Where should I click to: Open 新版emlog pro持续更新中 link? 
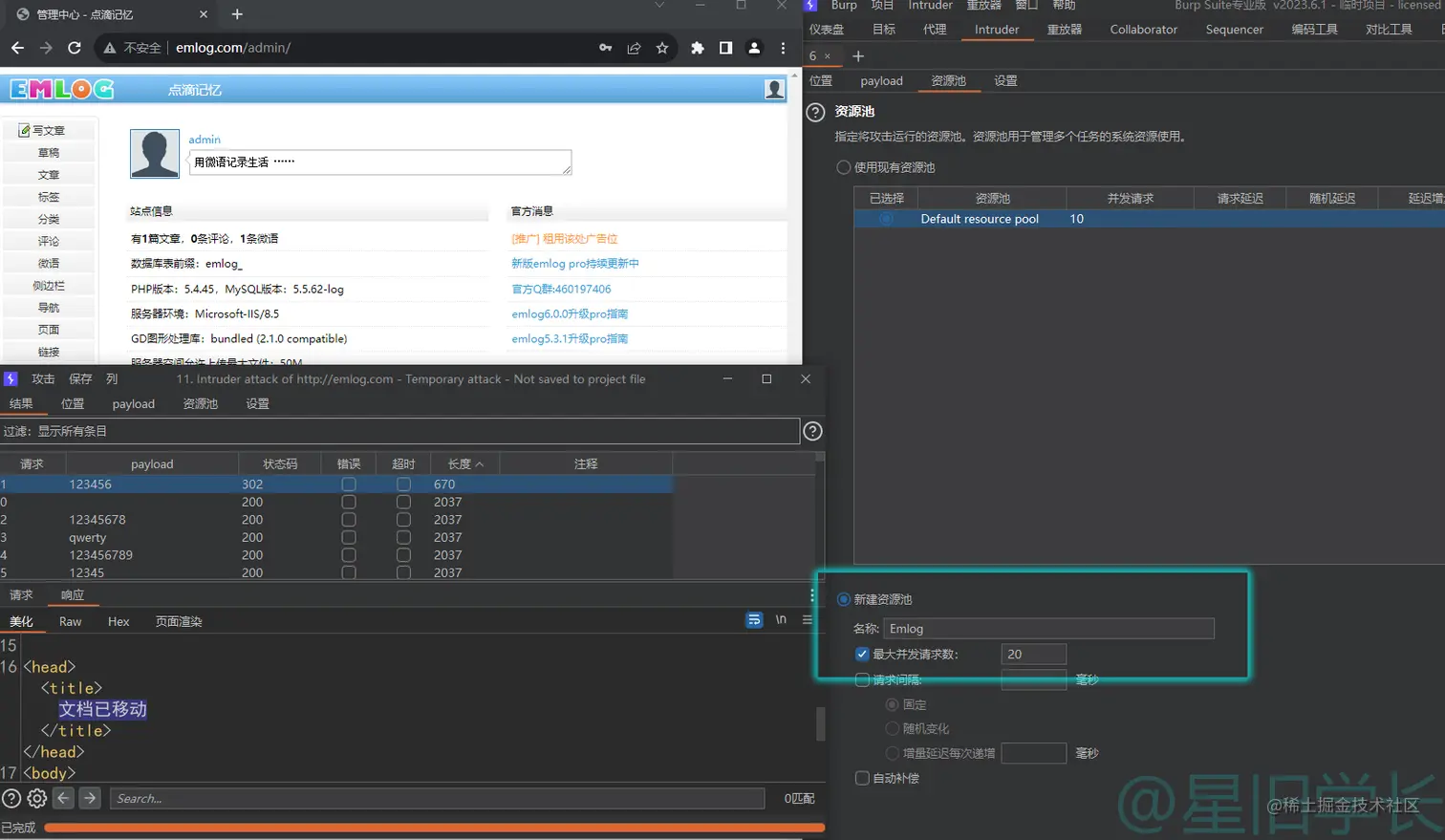(574, 264)
